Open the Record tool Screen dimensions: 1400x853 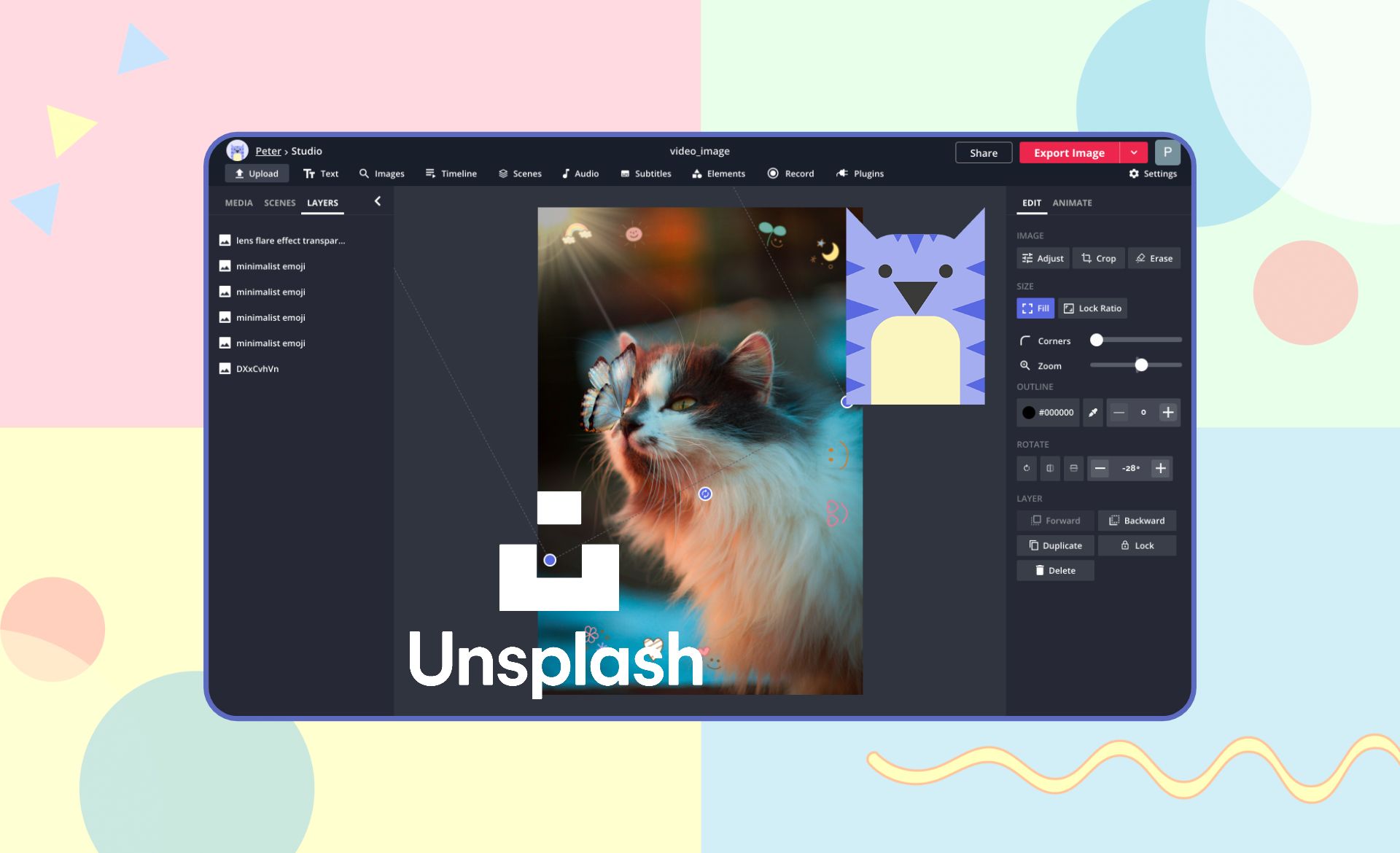coord(790,174)
